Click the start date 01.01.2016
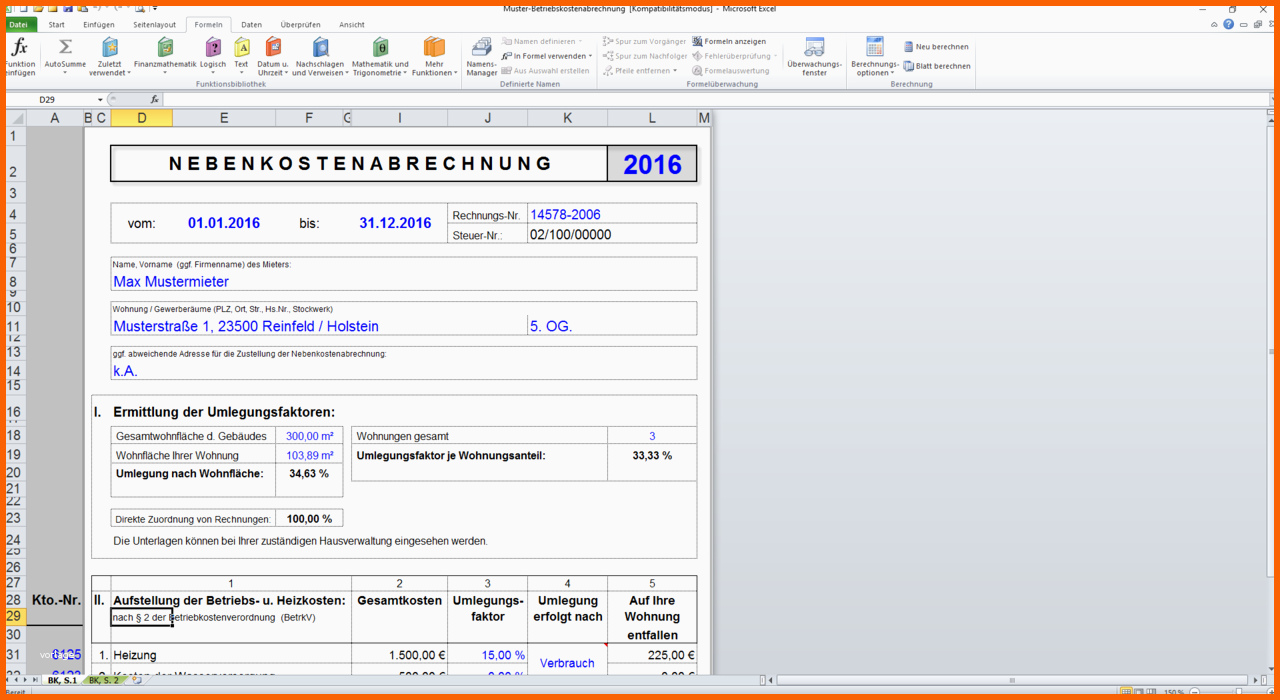Viewport: 1280px width, 700px height. tap(224, 223)
